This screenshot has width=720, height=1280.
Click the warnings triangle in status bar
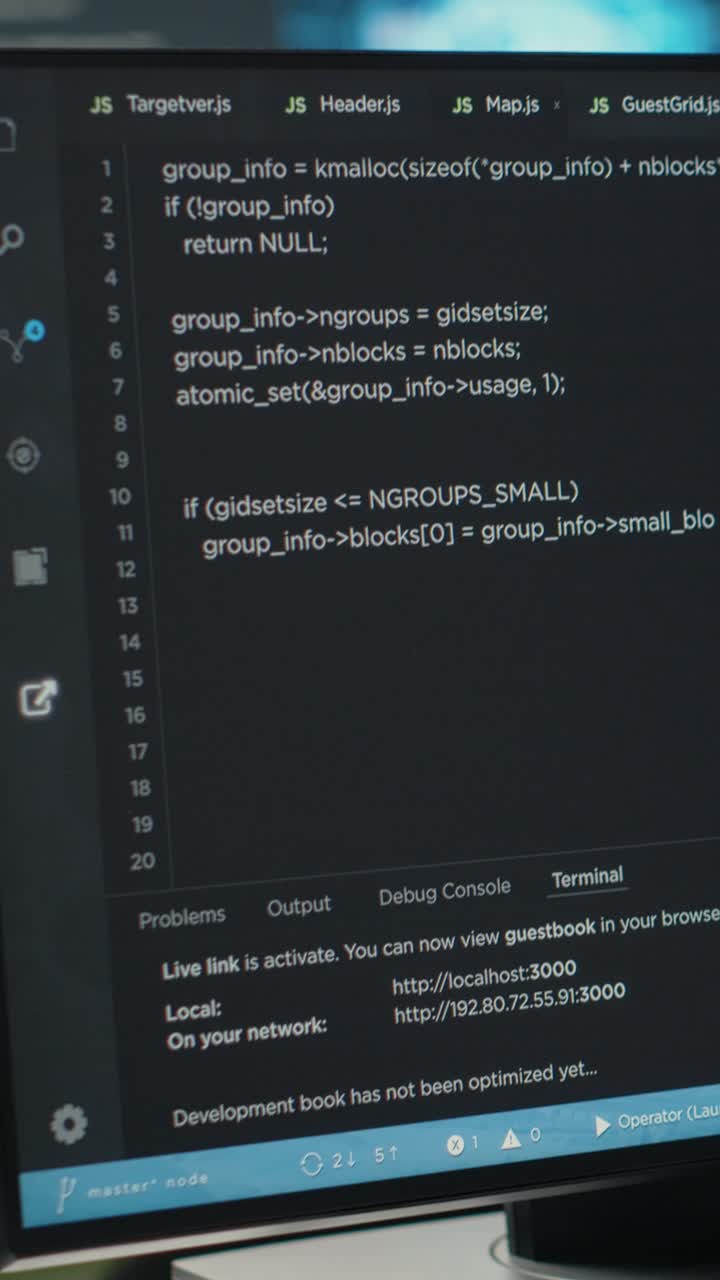[511, 1139]
